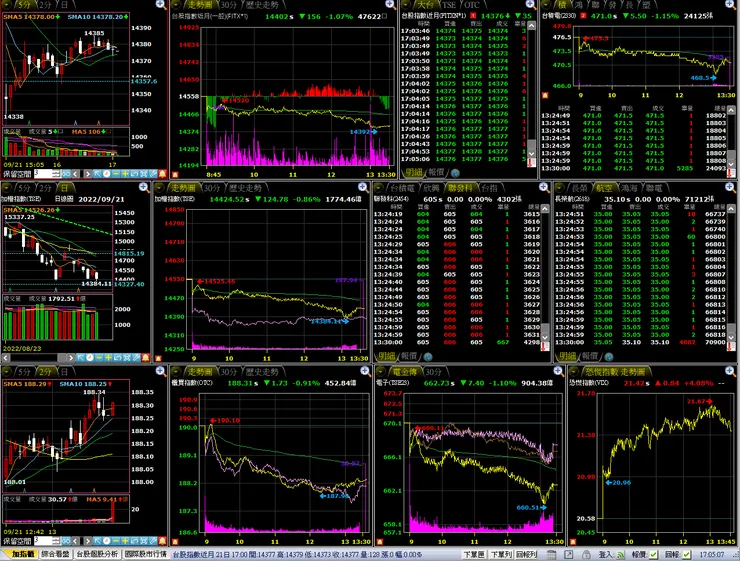Click the minus zoom-out icon on the top 5分 chart toolbar
The image size is (740, 561).
(116, 174)
